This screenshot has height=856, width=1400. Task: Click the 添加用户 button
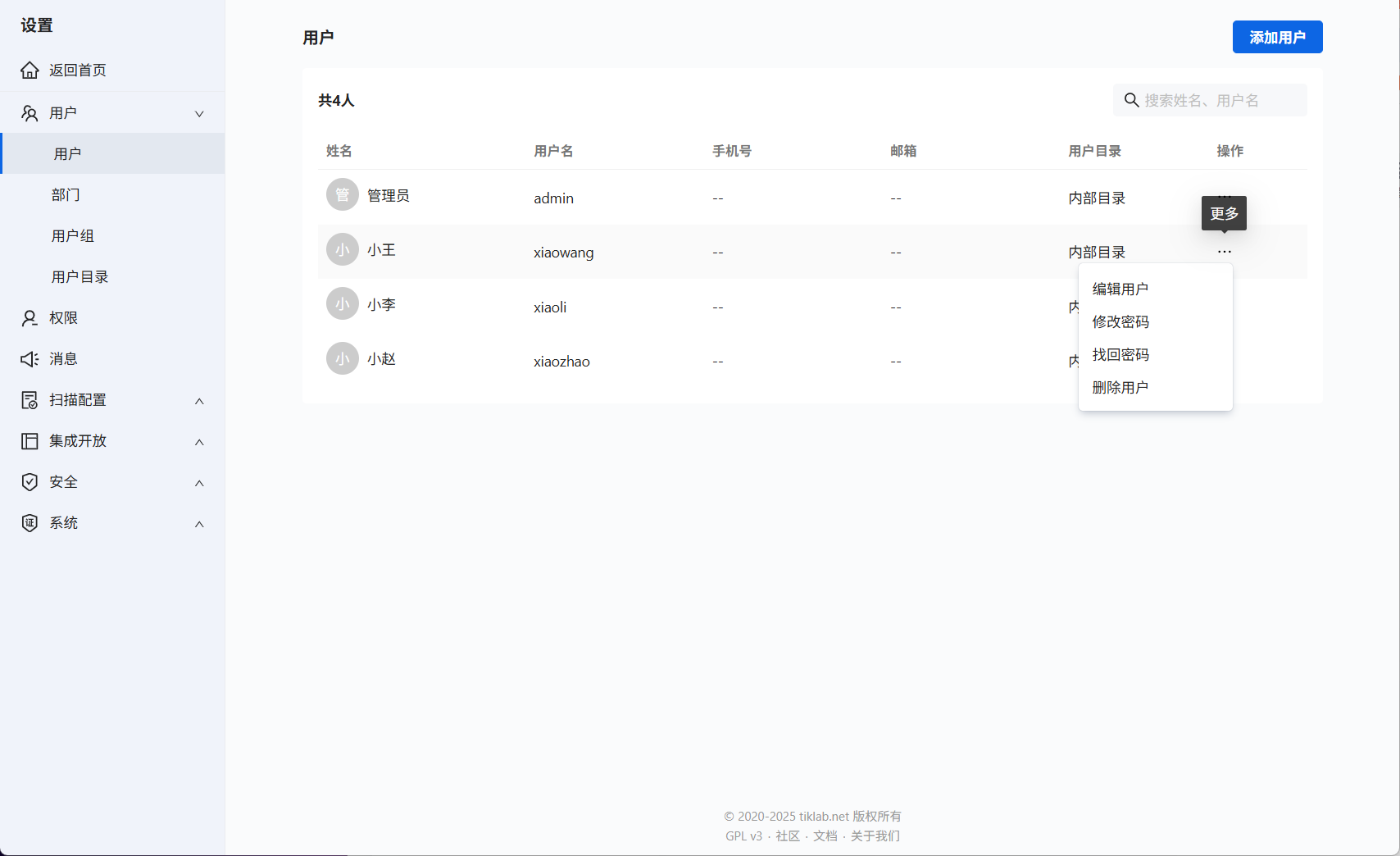(1277, 37)
